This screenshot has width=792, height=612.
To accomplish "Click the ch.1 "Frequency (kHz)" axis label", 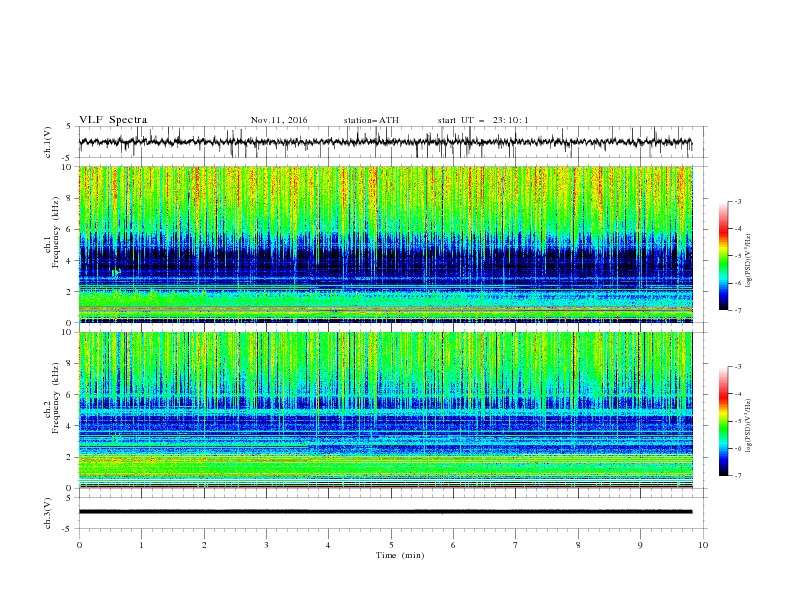I will click(x=56, y=230).
